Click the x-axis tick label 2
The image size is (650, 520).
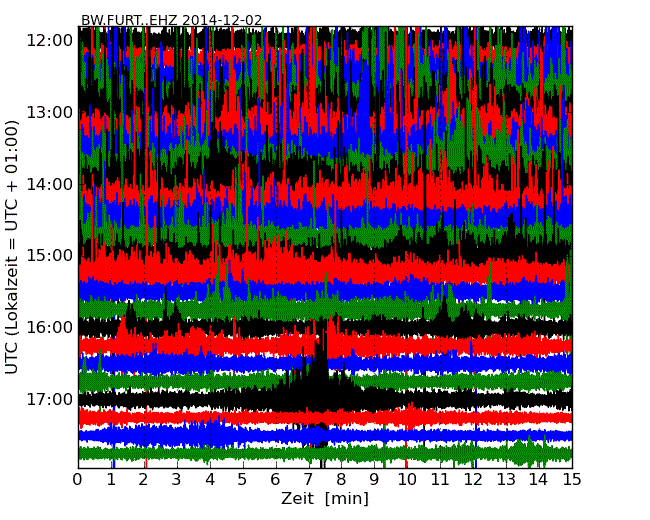pos(144,479)
